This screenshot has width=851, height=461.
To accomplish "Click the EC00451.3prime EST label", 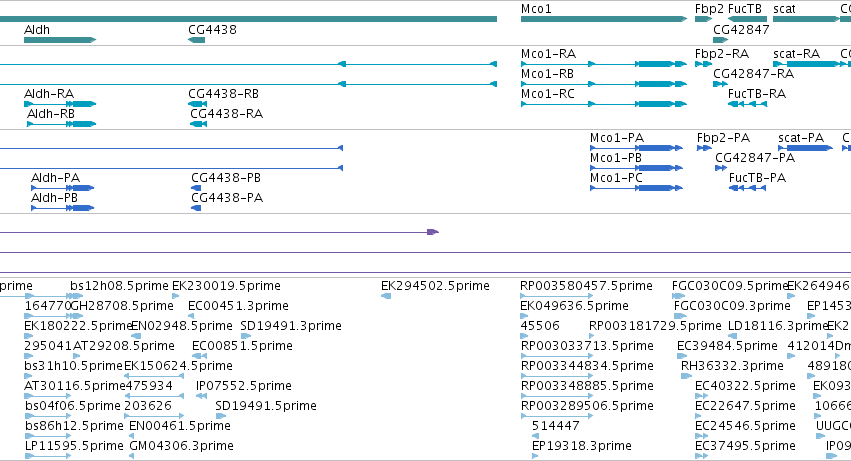I will click(238, 306).
